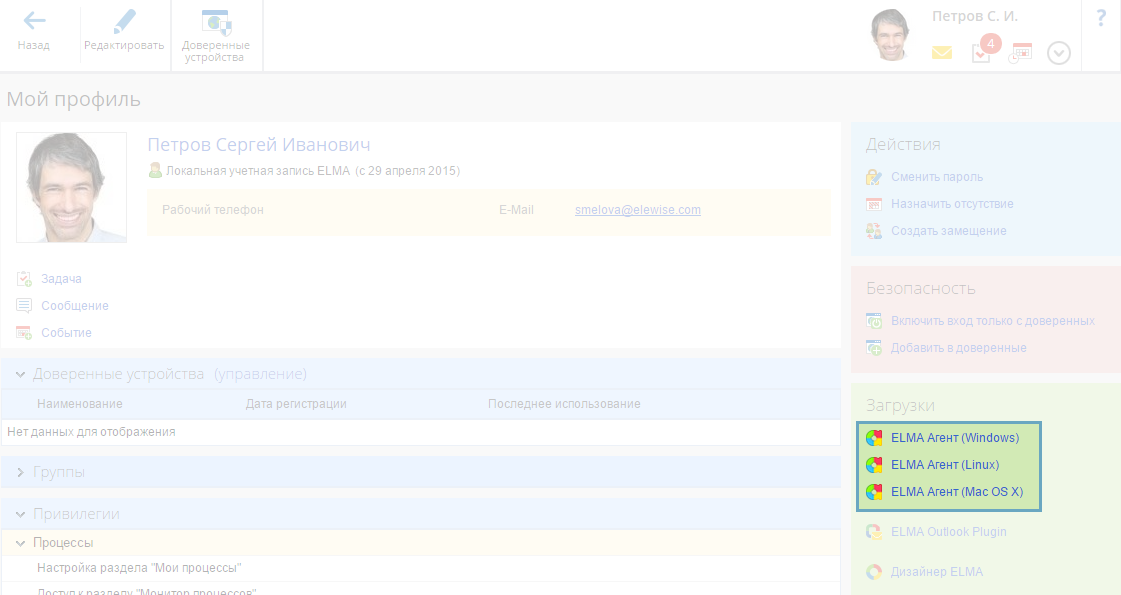This screenshot has height=595, width=1121.
Task: Click the local account user icon
Action: [155, 170]
